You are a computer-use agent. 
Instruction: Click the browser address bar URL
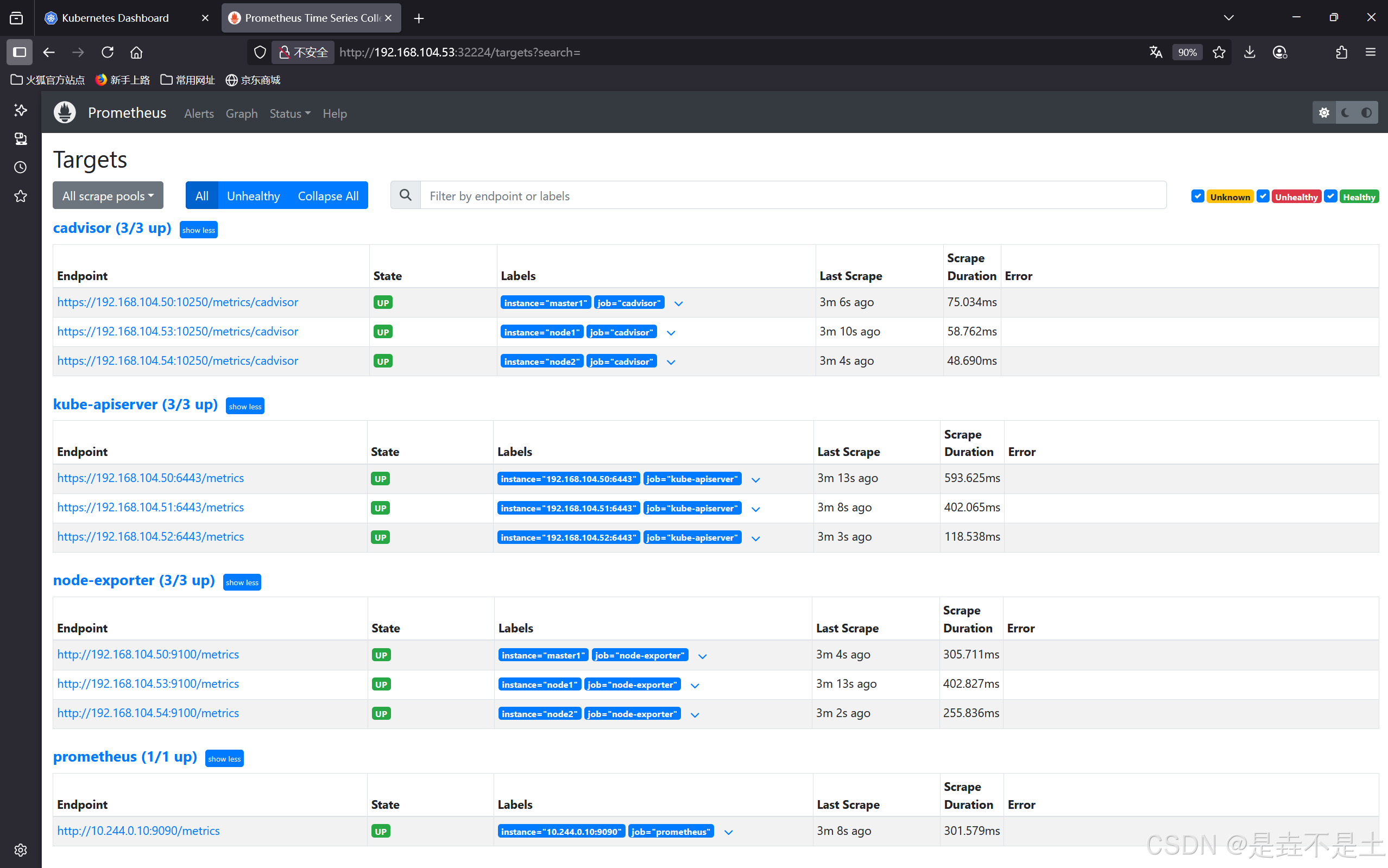point(459,52)
